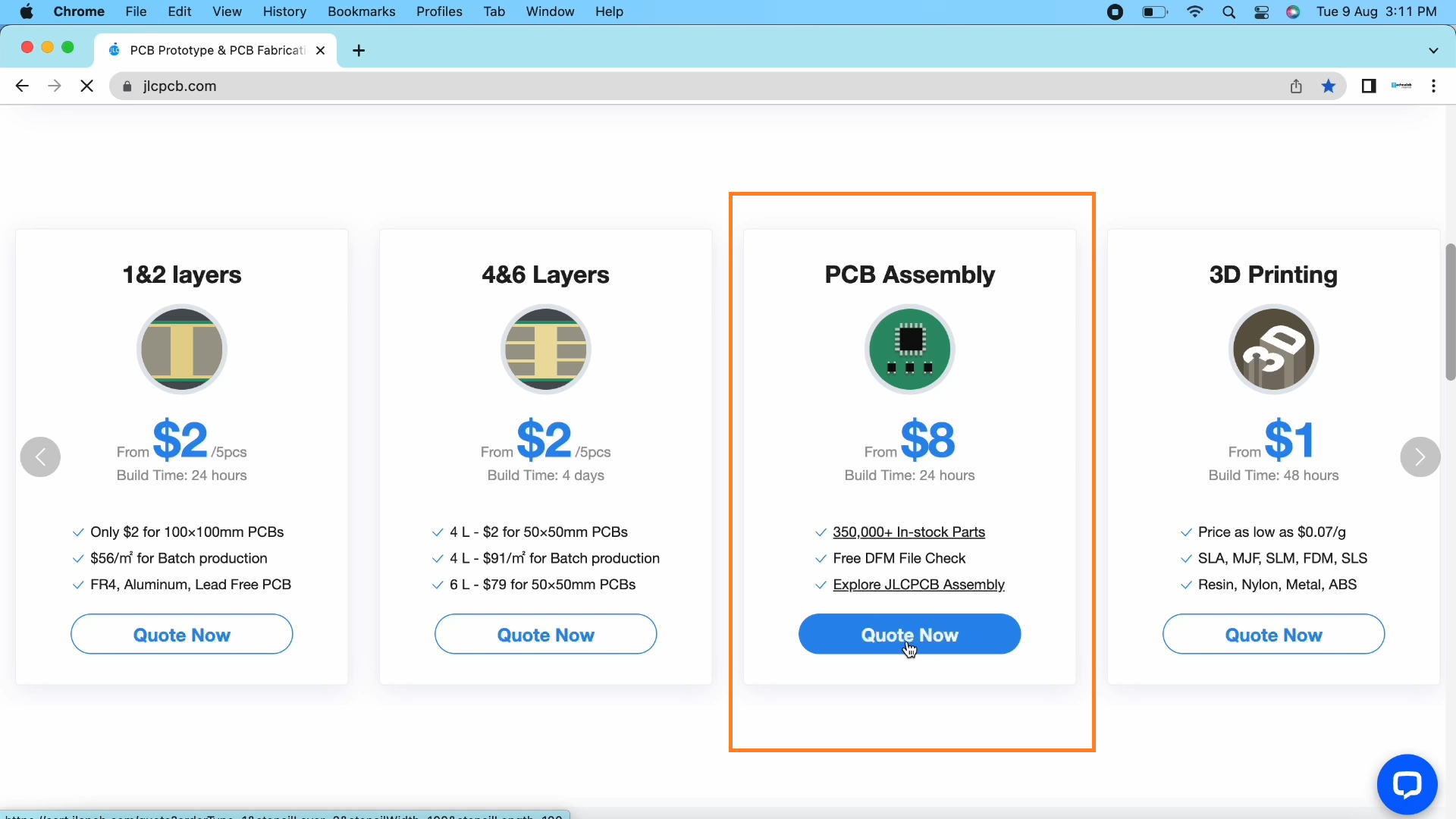The height and width of the screenshot is (819, 1456).
Task: Open Siri from menu bar
Action: pos(1294,11)
